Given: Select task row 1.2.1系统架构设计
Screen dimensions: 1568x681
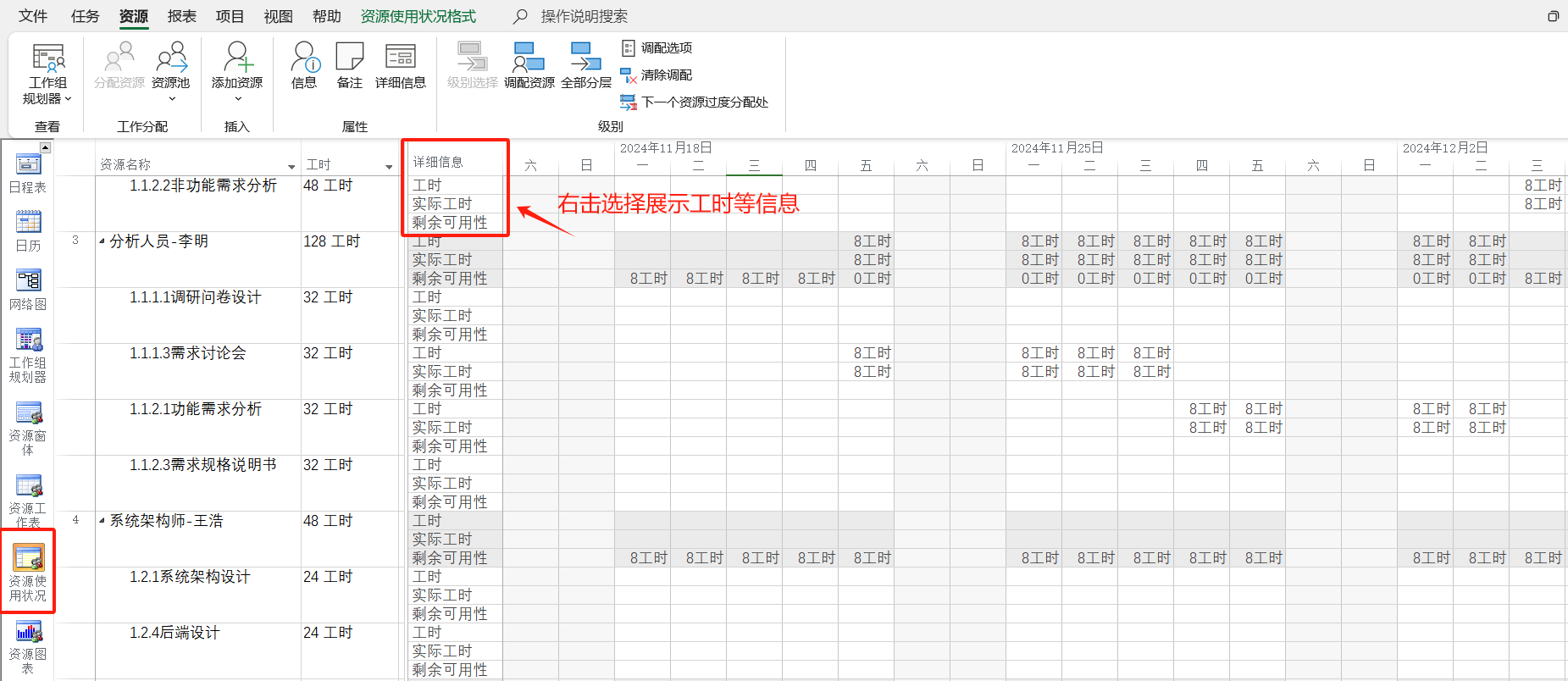Looking at the screenshot, I should pos(190,577).
